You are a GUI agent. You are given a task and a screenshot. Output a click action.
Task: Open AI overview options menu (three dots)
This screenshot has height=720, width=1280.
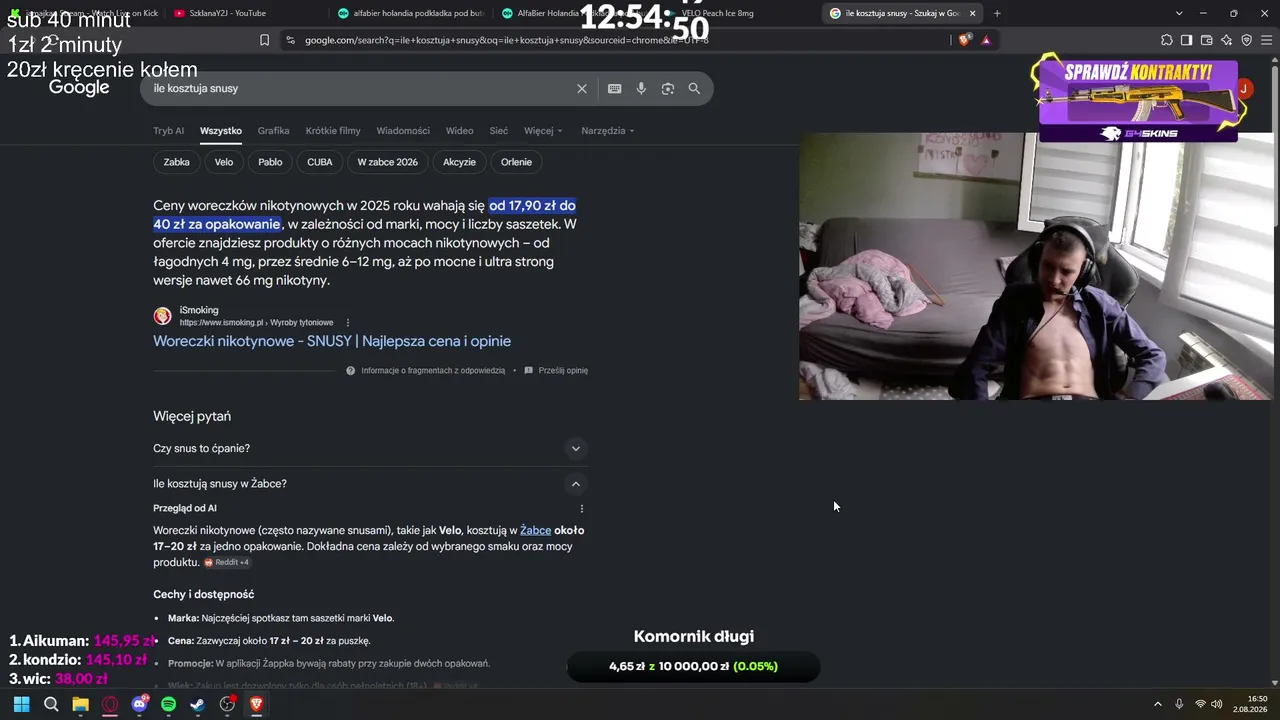pos(581,509)
